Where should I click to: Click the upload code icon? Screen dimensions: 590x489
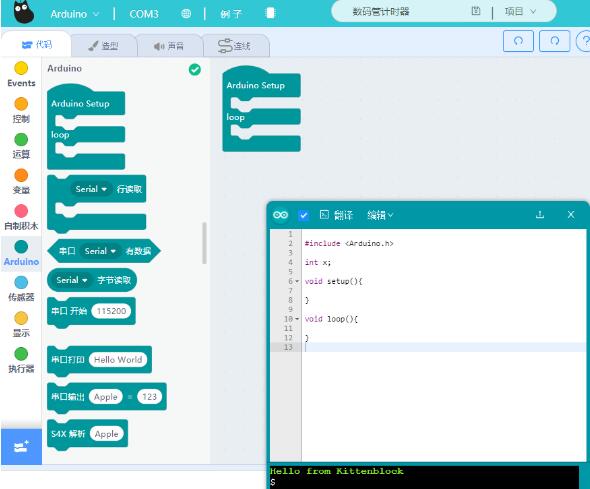click(x=540, y=215)
